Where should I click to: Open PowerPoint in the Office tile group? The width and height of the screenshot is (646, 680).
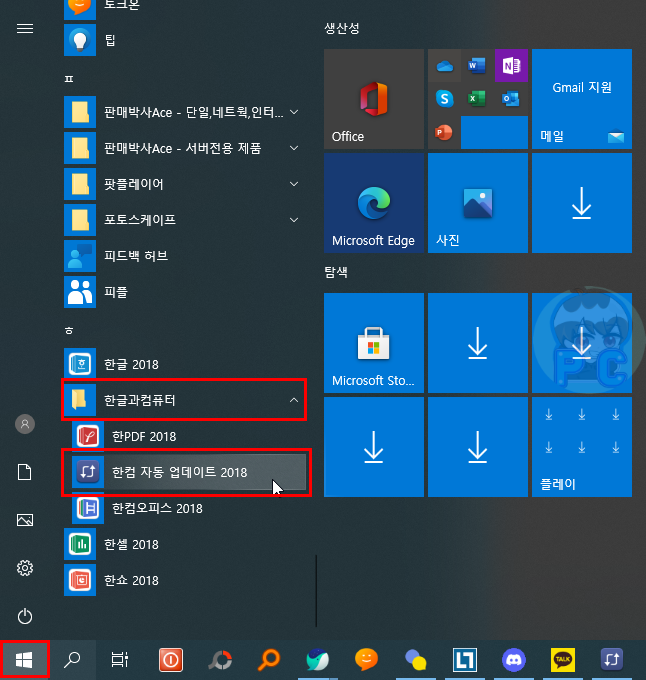(444, 132)
